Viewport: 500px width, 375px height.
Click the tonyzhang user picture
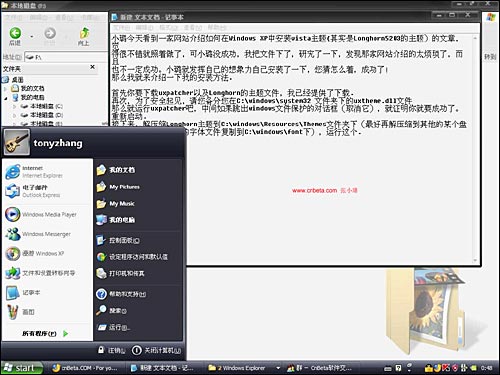17,143
